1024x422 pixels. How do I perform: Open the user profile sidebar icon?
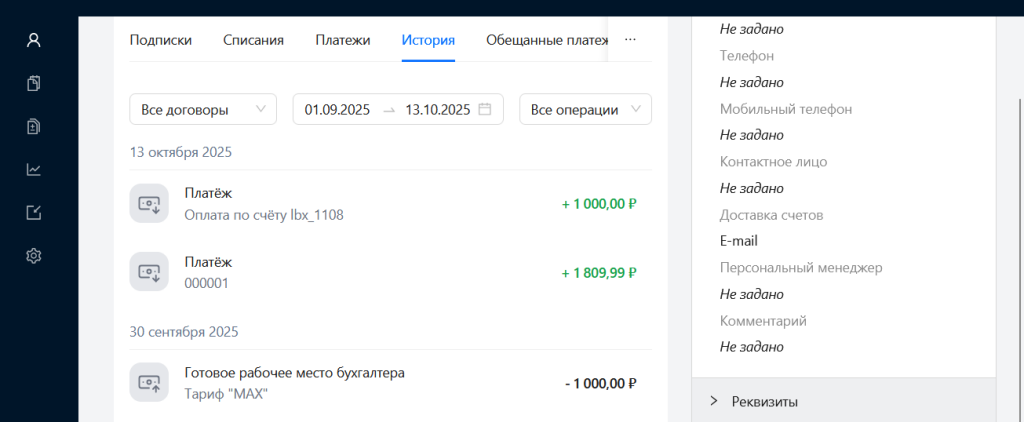pyautogui.click(x=34, y=41)
